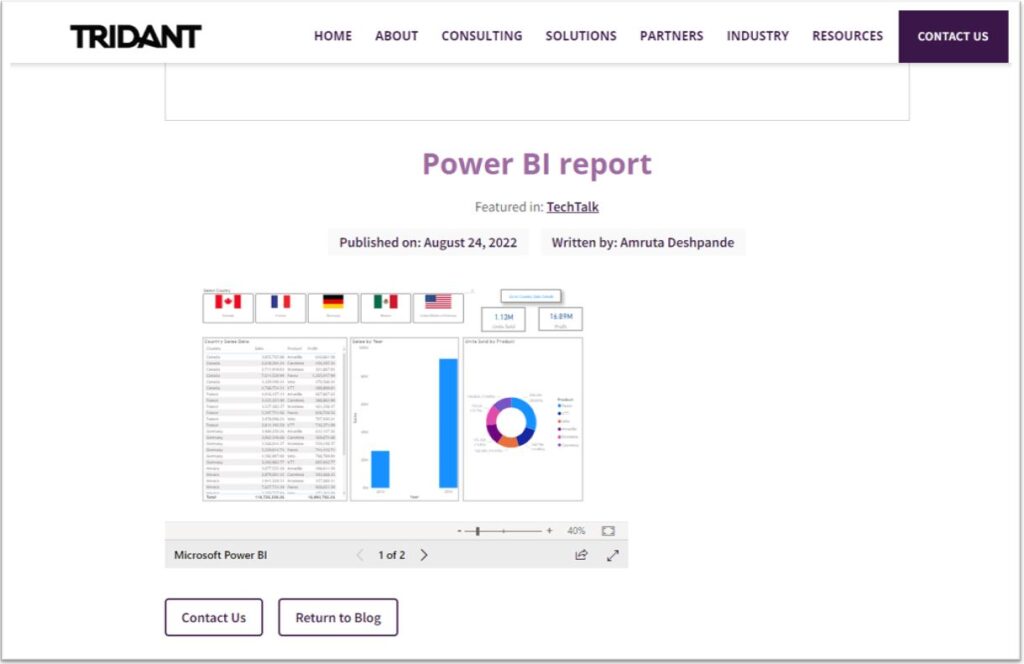
Task: Click the Contact Us button at bottom
Action: pyautogui.click(x=213, y=617)
